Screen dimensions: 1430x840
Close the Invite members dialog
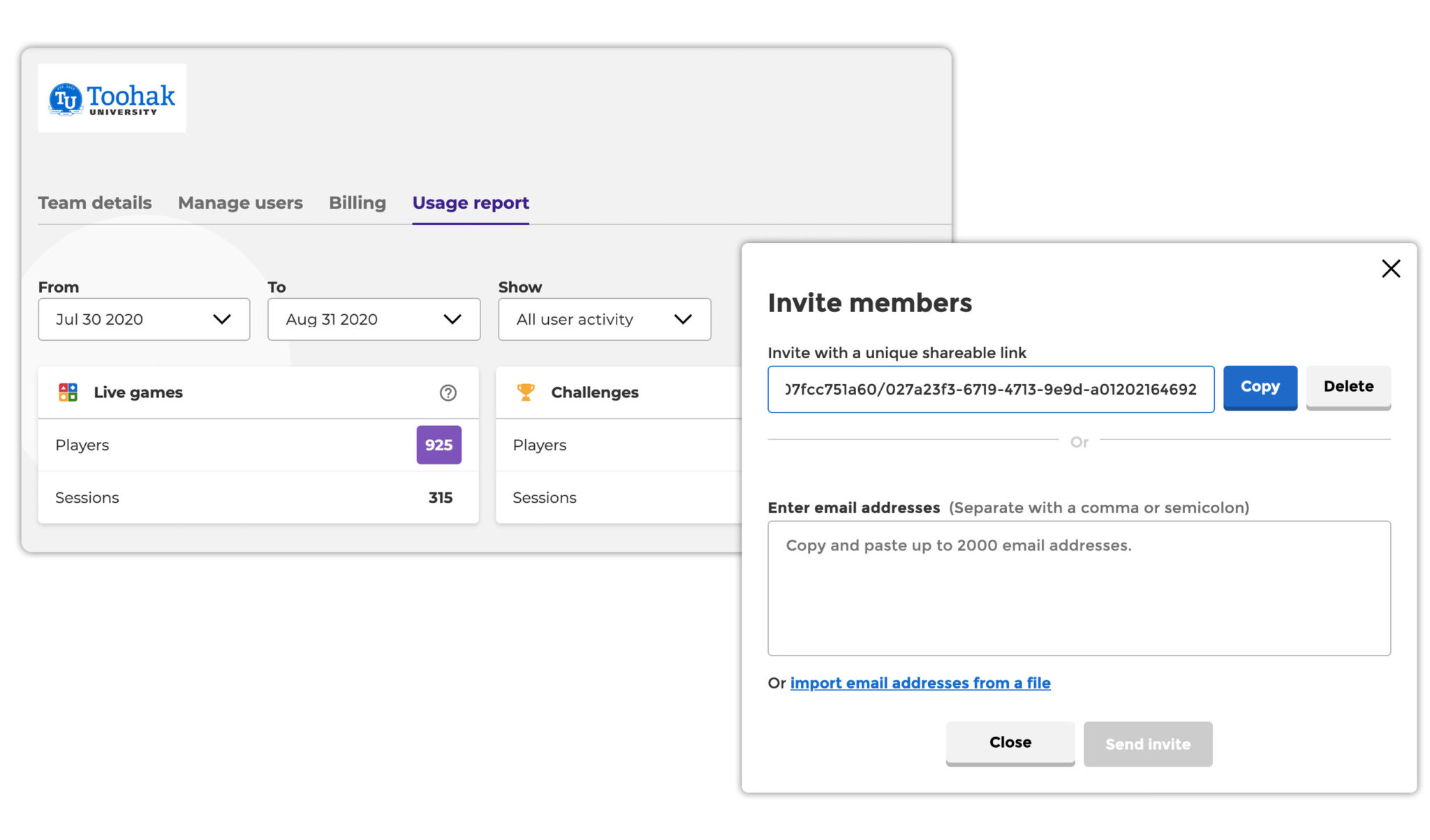[x=1010, y=742]
